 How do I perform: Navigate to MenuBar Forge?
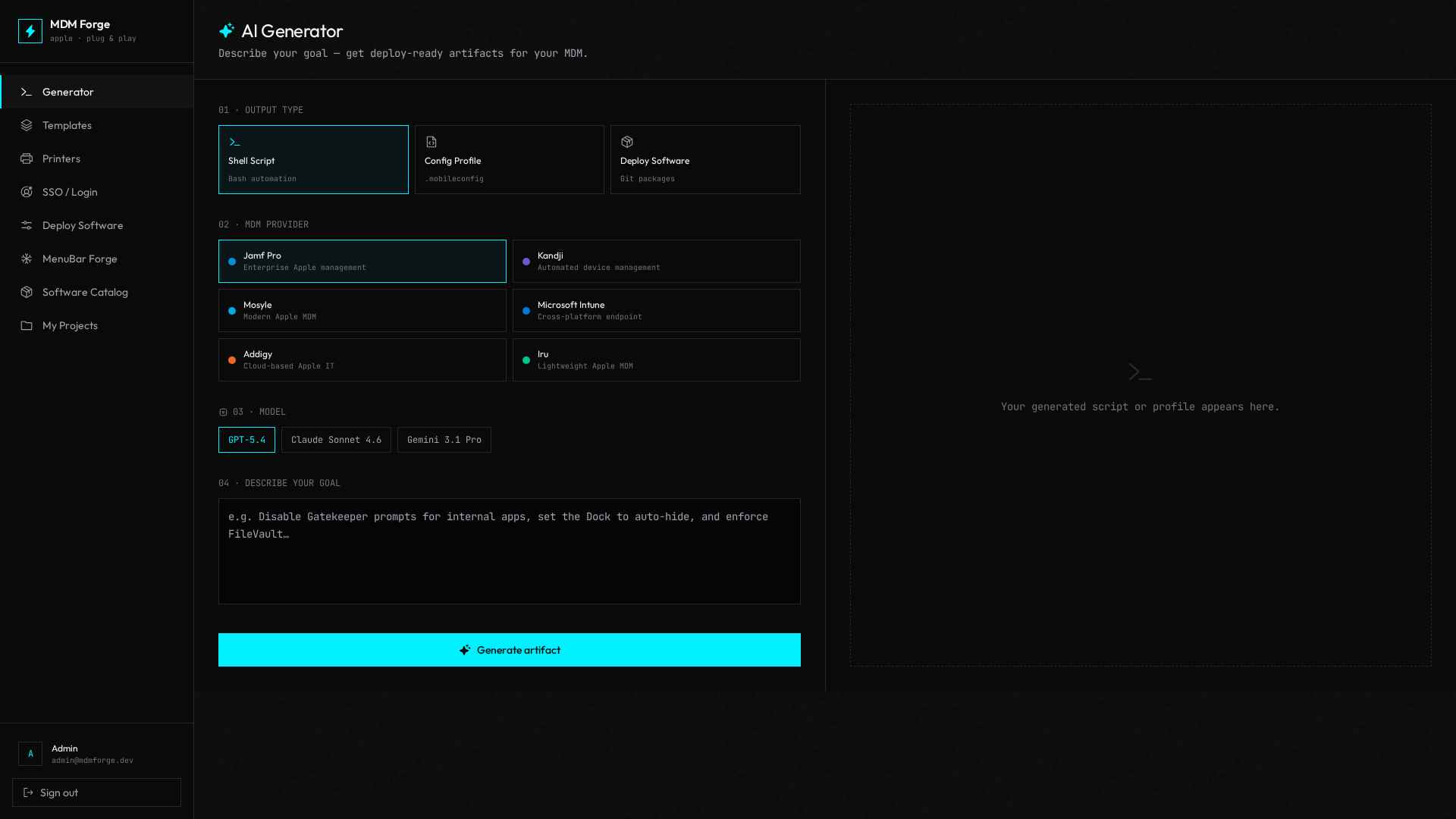click(96, 259)
